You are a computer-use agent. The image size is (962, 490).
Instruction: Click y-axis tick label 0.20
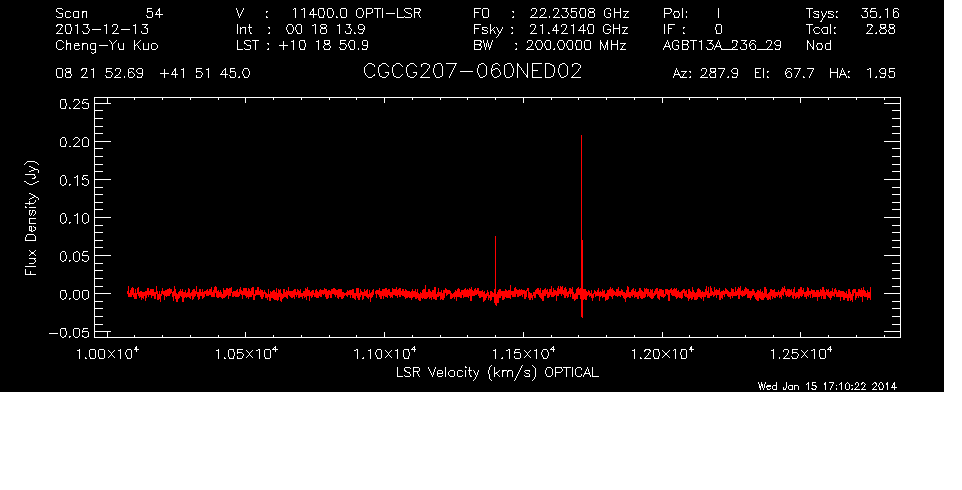[74, 142]
